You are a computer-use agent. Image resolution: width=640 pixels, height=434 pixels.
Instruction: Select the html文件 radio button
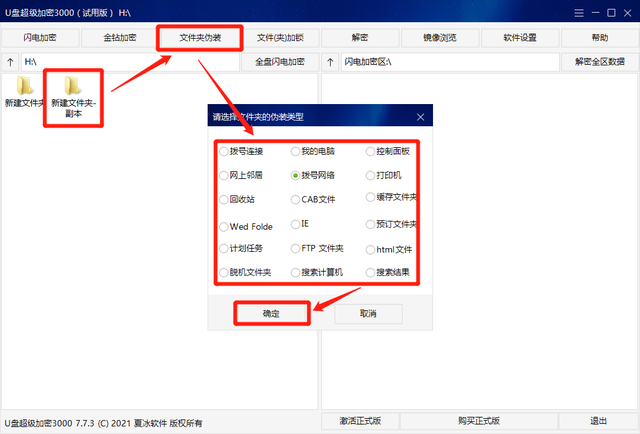370,250
